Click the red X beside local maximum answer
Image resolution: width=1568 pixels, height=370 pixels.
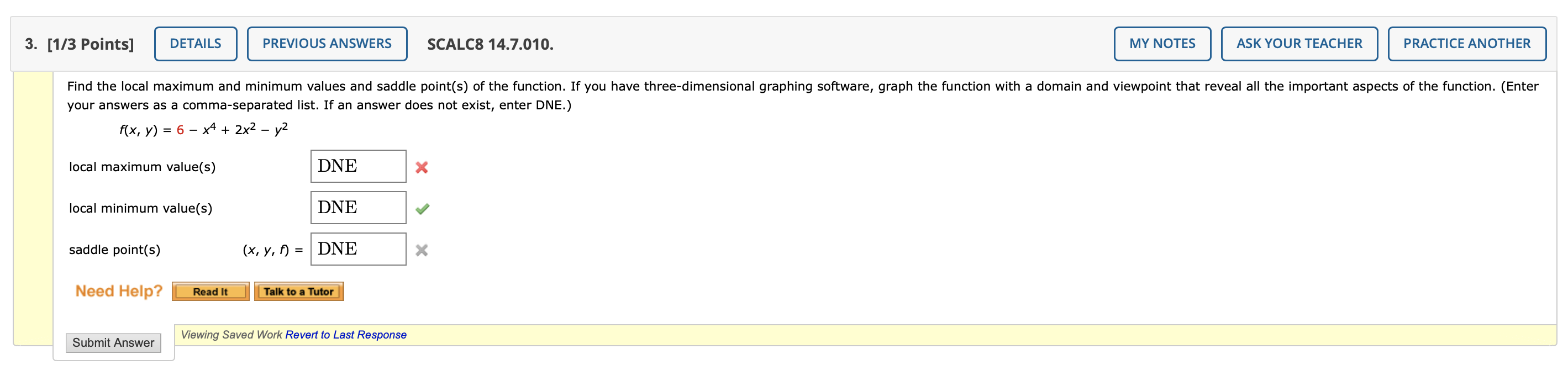click(x=423, y=167)
